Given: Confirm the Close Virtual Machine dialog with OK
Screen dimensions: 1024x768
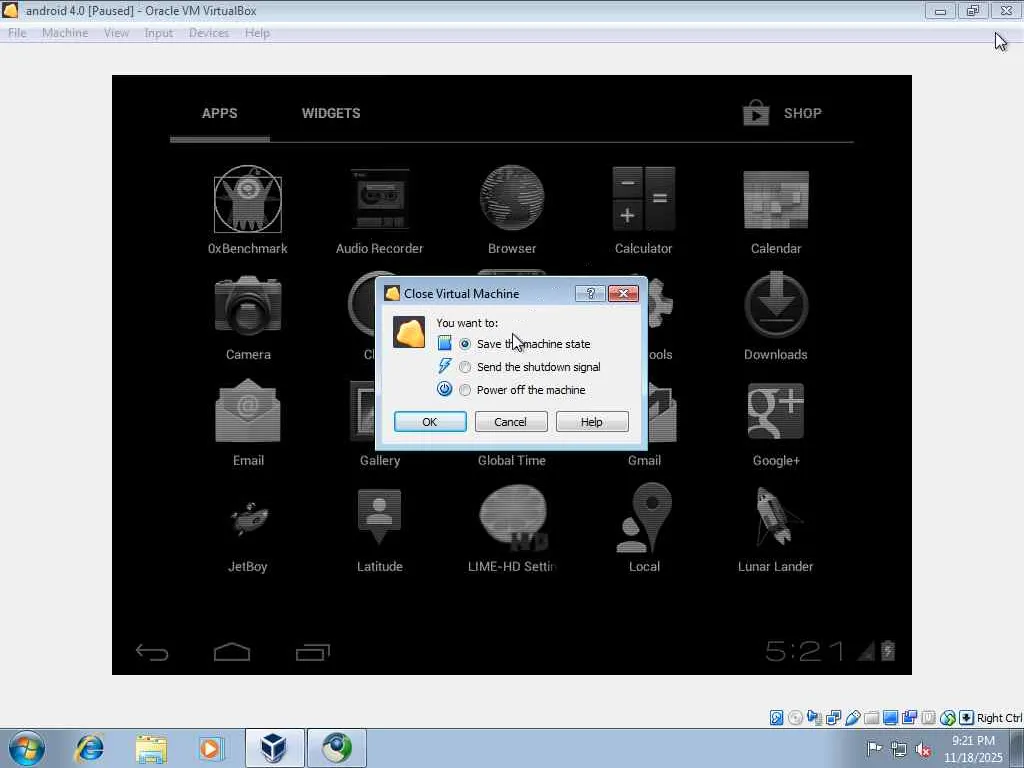Looking at the screenshot, I should coord(430,422).
